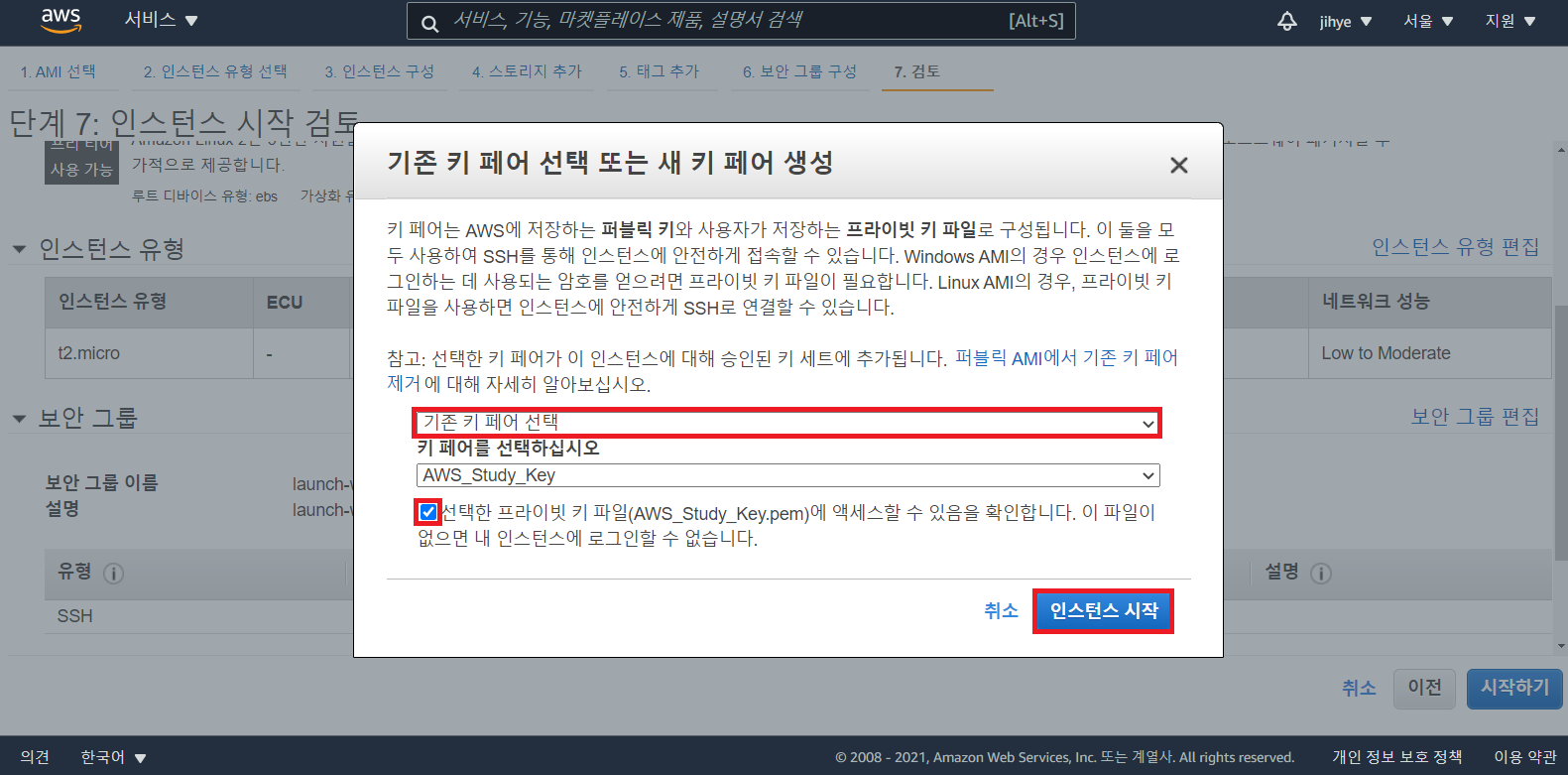The height and width of the screenshot is (775, 1568).
Task: Go to step 1. AMI 선택 tab
Action: [58, 71]
